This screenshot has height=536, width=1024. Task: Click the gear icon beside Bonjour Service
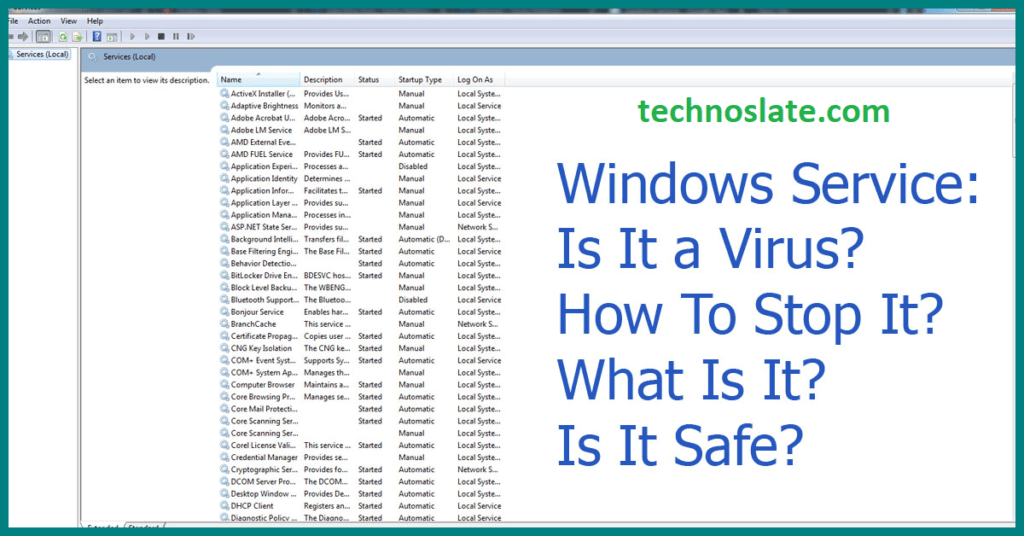click(225, 312)
